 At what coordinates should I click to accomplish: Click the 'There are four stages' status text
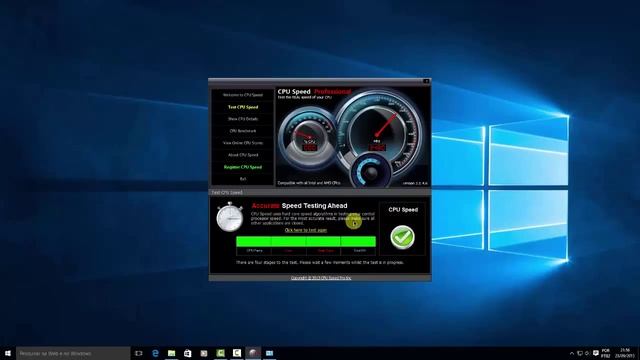(320, 262)
